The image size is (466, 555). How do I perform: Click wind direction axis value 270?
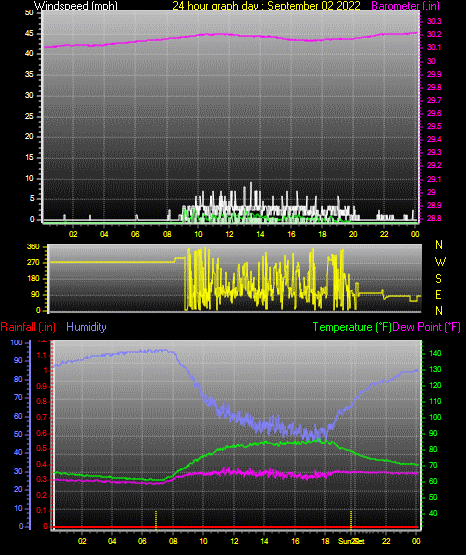[33, 263]
